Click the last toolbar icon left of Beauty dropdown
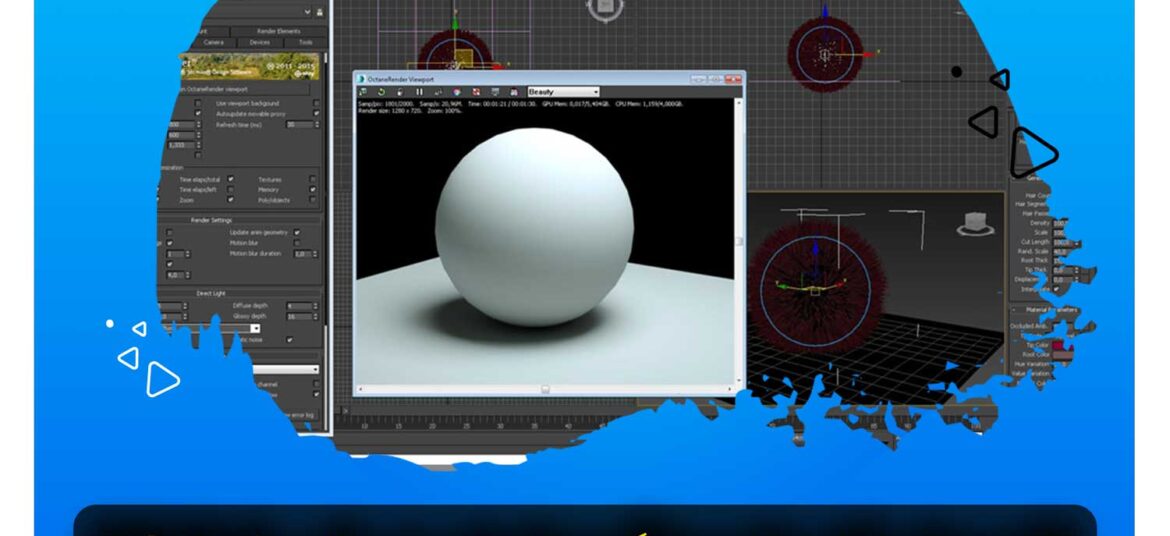The image size is (1170, 536). (x=514, y=92)
